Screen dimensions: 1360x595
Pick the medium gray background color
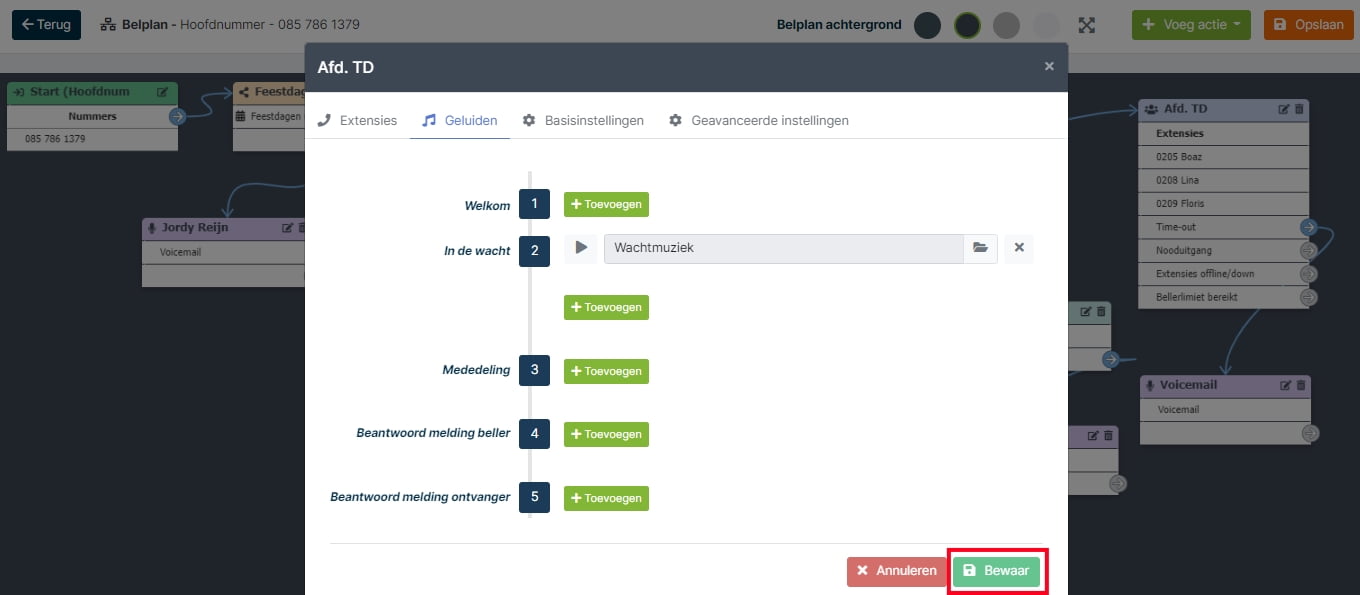pyautogui.click(x=1006, y=25)
